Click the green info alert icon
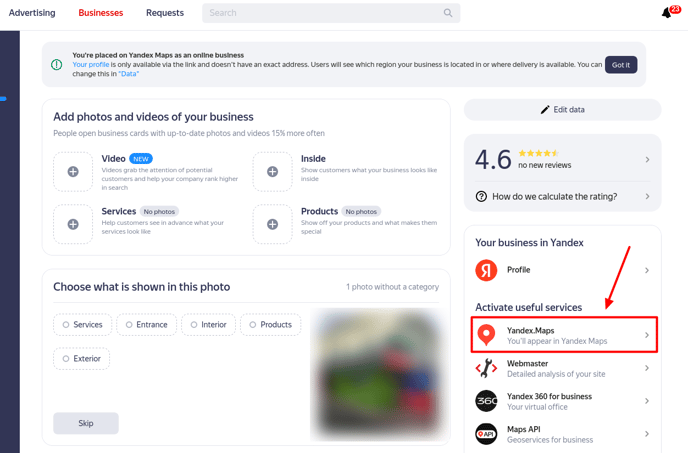The image size is (688, 453). coord(57,65)
